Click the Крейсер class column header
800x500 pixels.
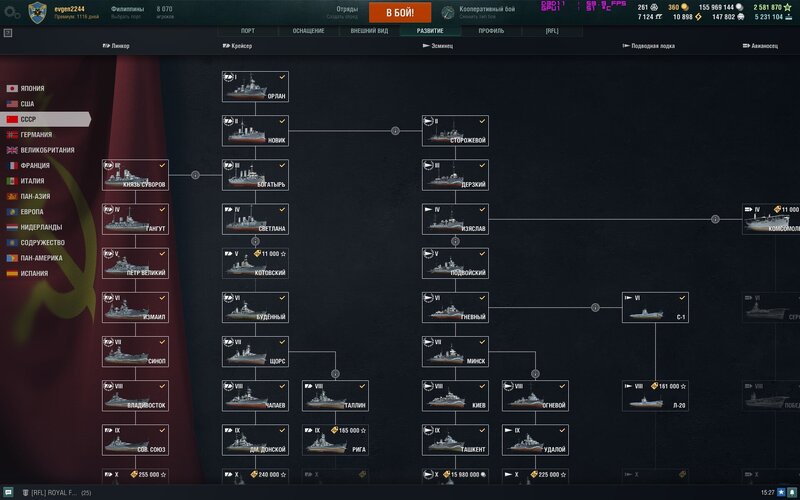coord(237,46)
